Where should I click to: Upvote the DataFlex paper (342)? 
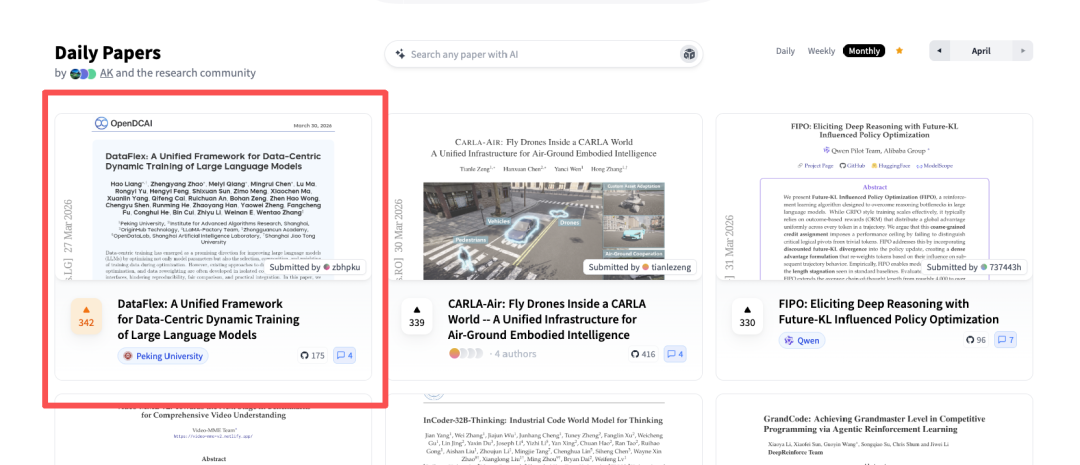point(86,316)
